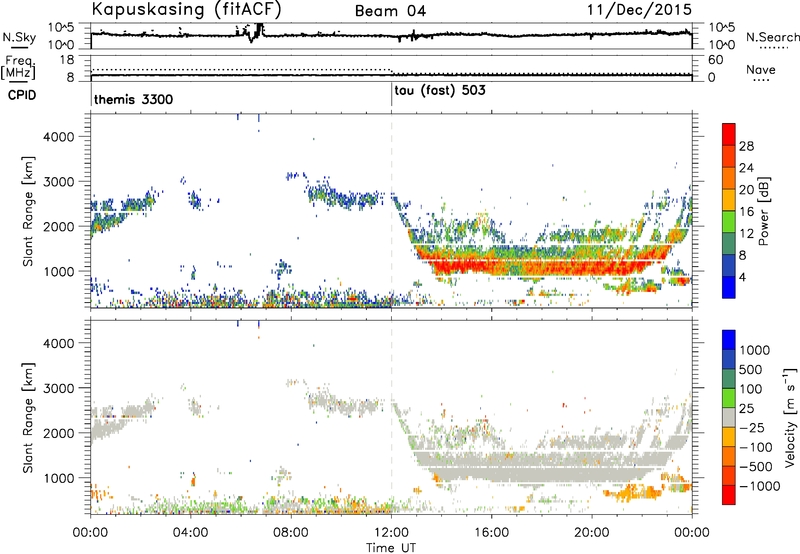Pick the blue bottom segment of the Power colorbar

pos(729,287)
